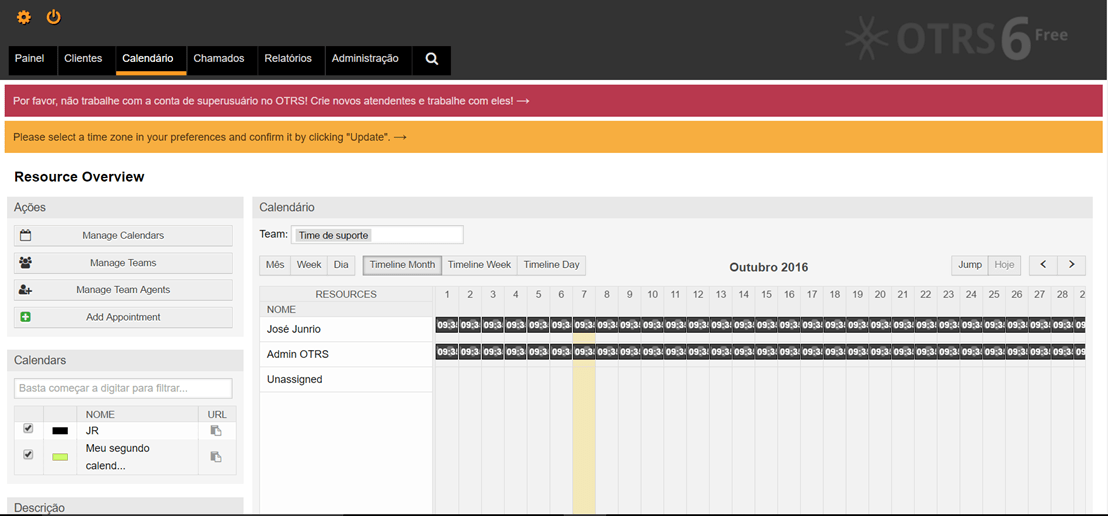The image size is (1108, 516).
Task: Open the Administração menu
Action: click(x=365, y=59)
